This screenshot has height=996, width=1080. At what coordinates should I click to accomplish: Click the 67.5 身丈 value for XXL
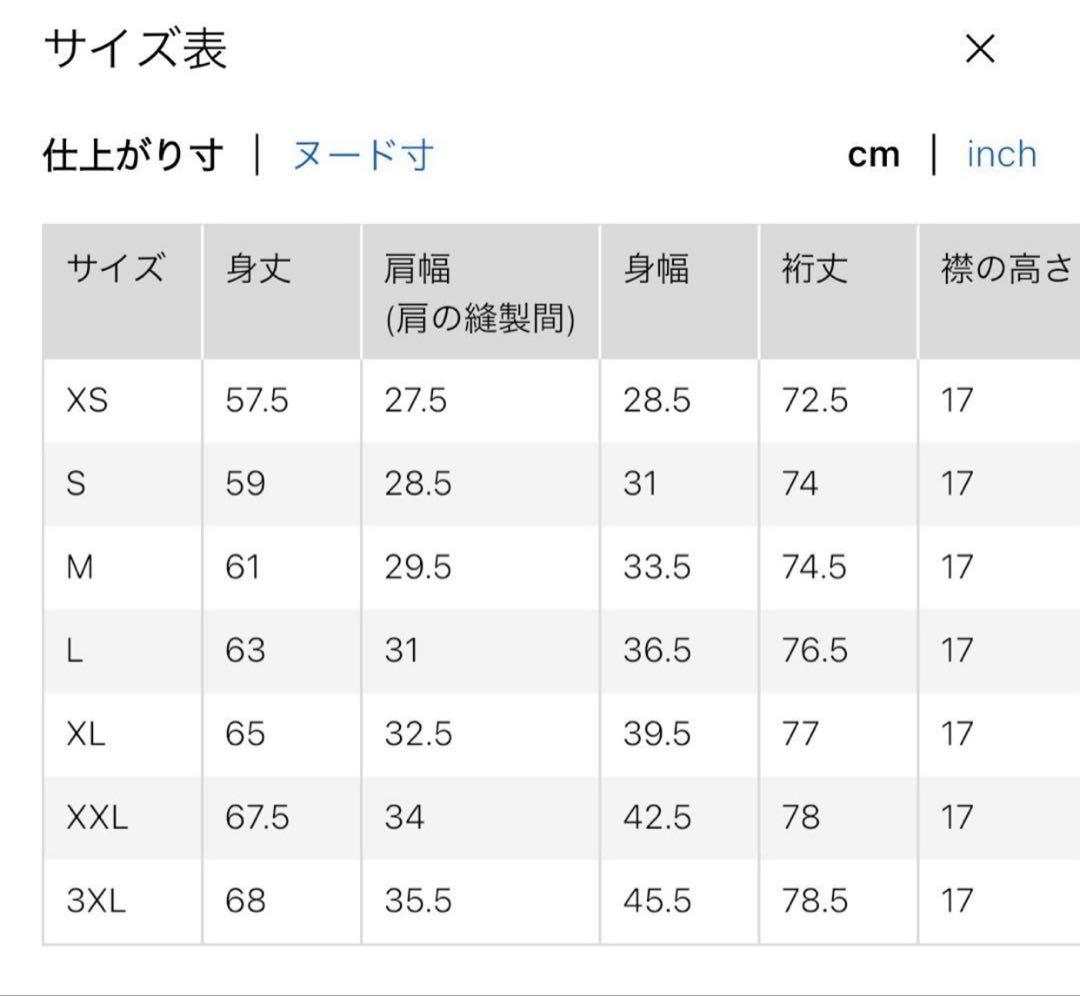pos(257,818)
